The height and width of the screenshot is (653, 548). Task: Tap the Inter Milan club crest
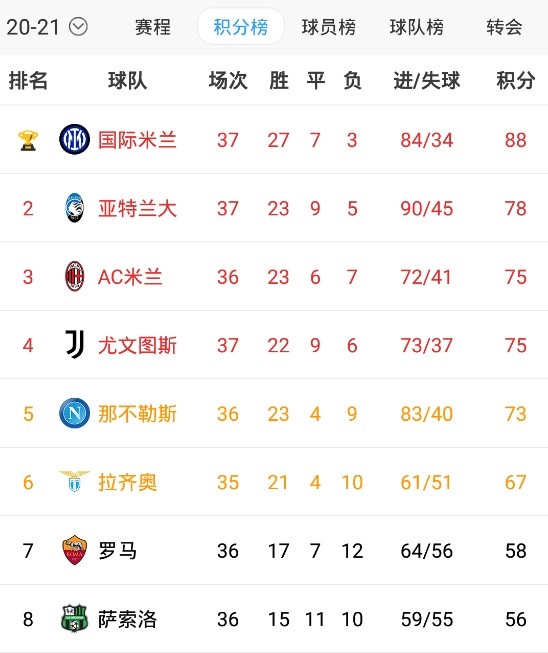[x=75, y=140]
